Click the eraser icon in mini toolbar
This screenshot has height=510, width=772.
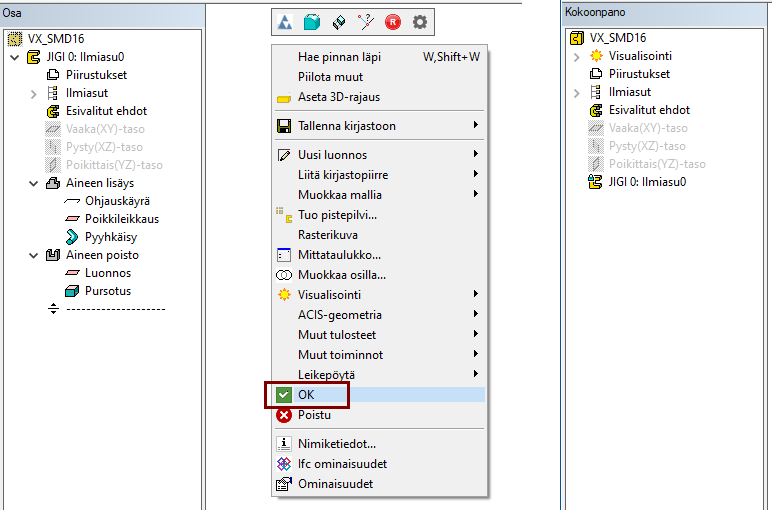(339, 22)
